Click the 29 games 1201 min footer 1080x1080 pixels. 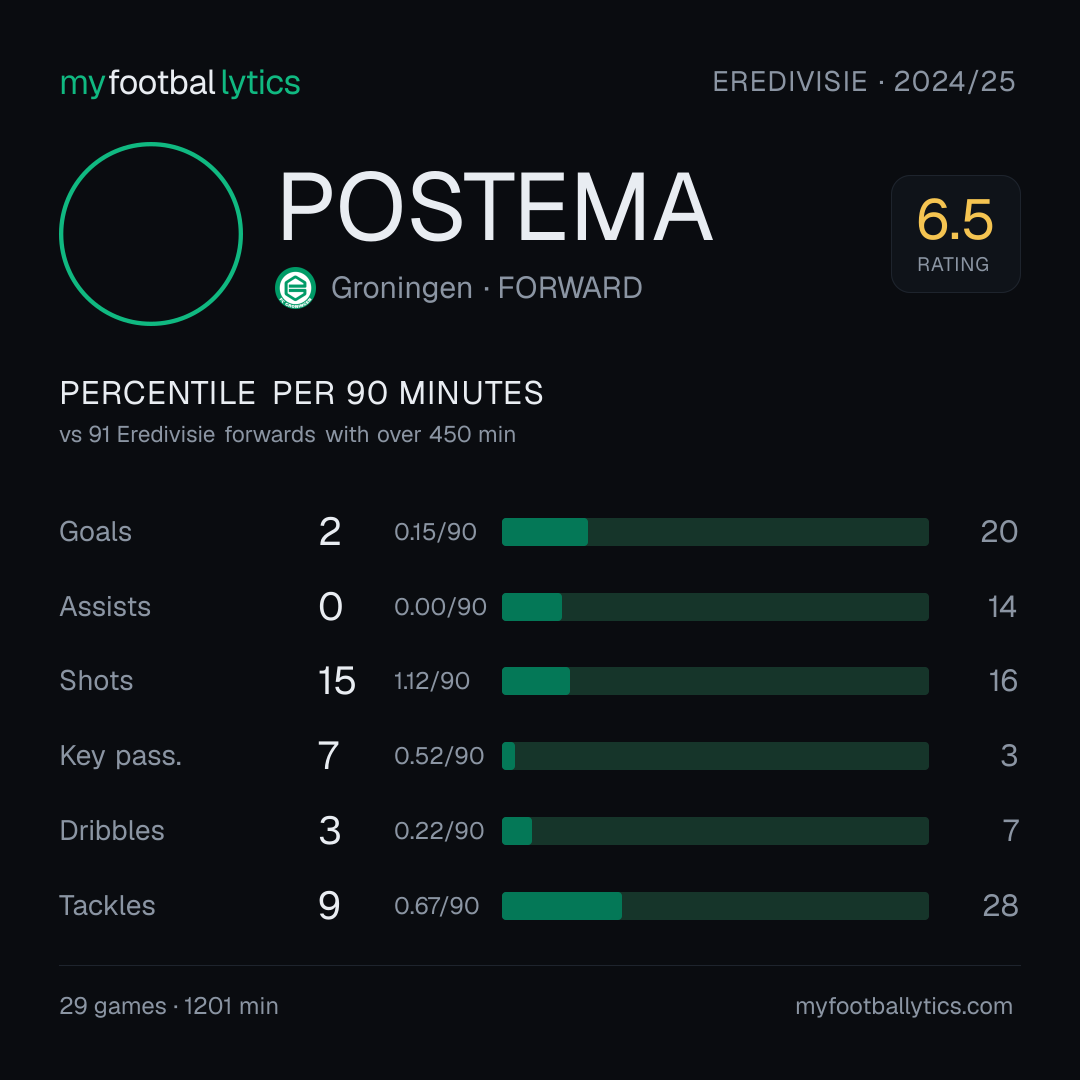point(169,1006)
